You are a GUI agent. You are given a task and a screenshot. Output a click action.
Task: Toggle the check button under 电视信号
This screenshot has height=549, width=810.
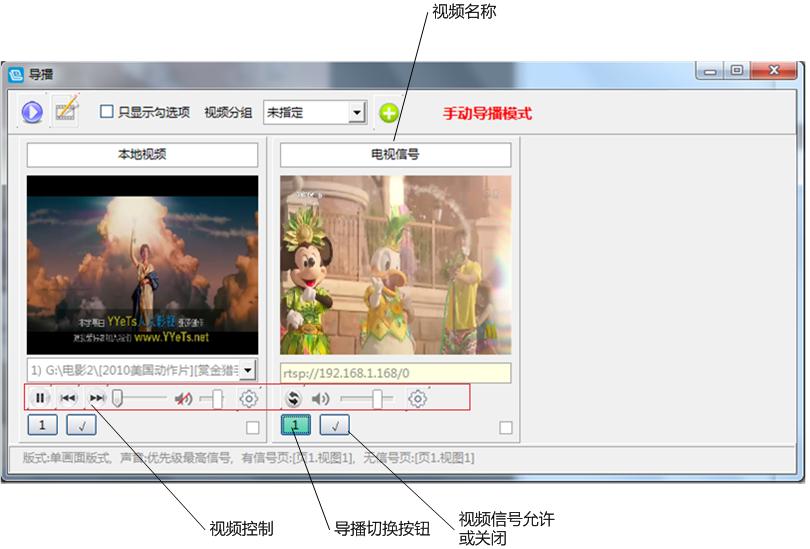pyautogui.click(x=335, y=425)
